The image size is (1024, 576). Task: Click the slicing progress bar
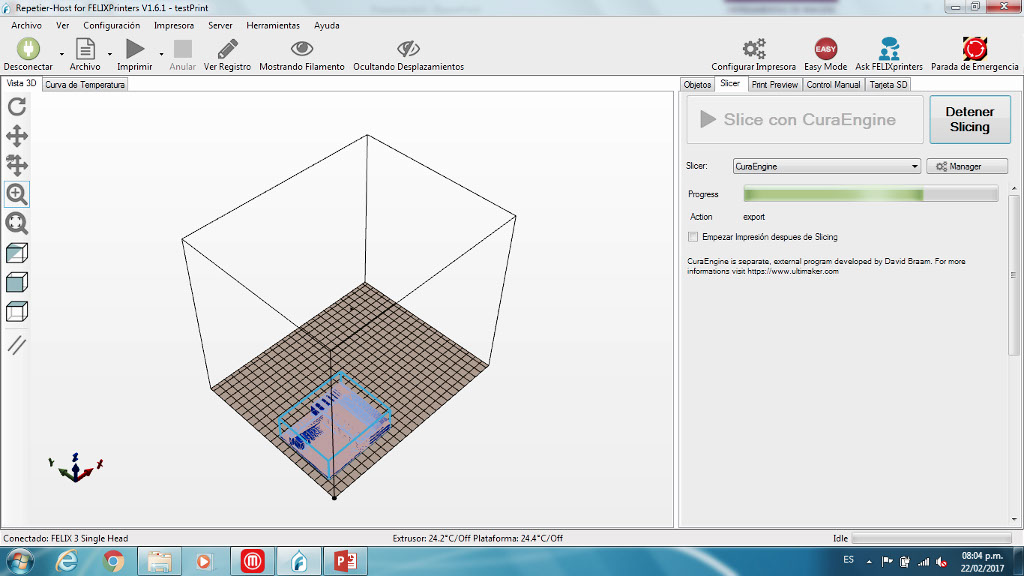pos(870,194)
